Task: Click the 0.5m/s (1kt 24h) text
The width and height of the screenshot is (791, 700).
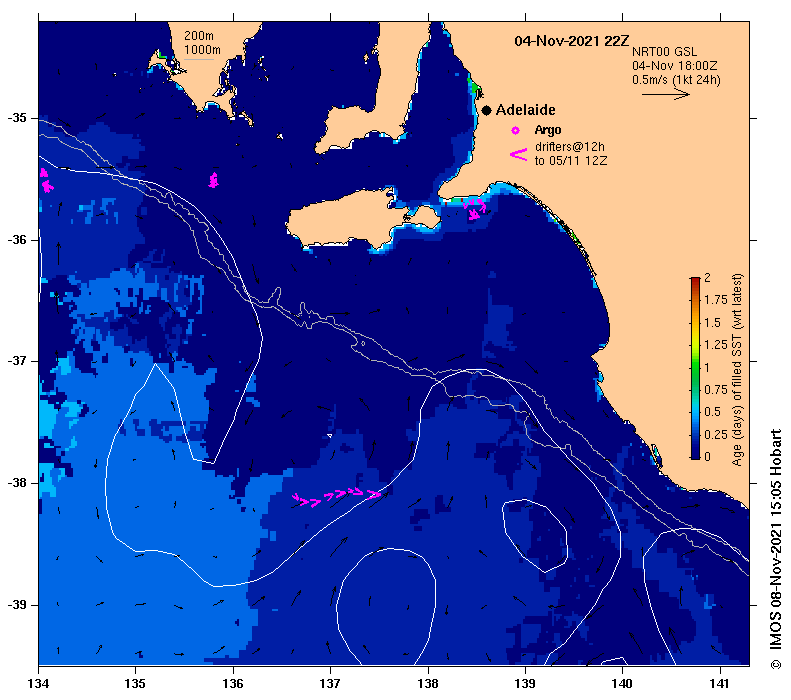Action: pos(676,80)
